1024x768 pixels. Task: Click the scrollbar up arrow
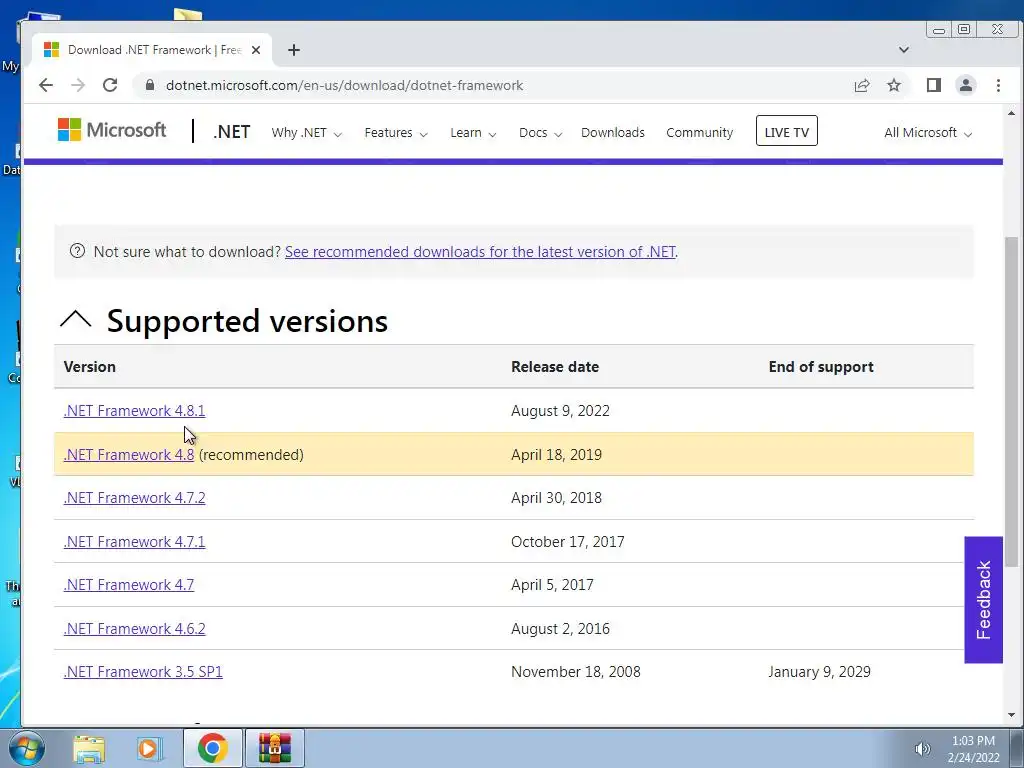coord(1012,113)
